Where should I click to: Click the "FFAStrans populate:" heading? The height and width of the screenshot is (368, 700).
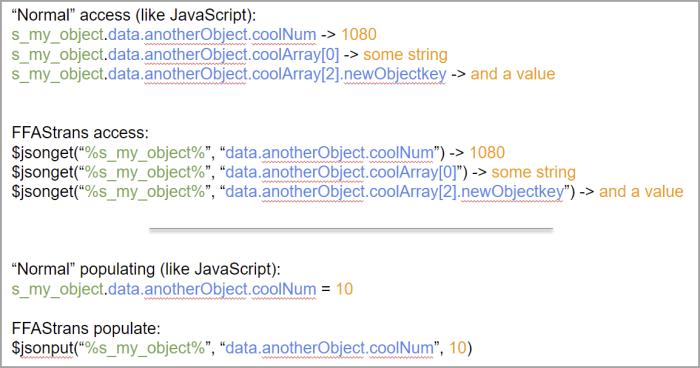click(x=86, y=329)
